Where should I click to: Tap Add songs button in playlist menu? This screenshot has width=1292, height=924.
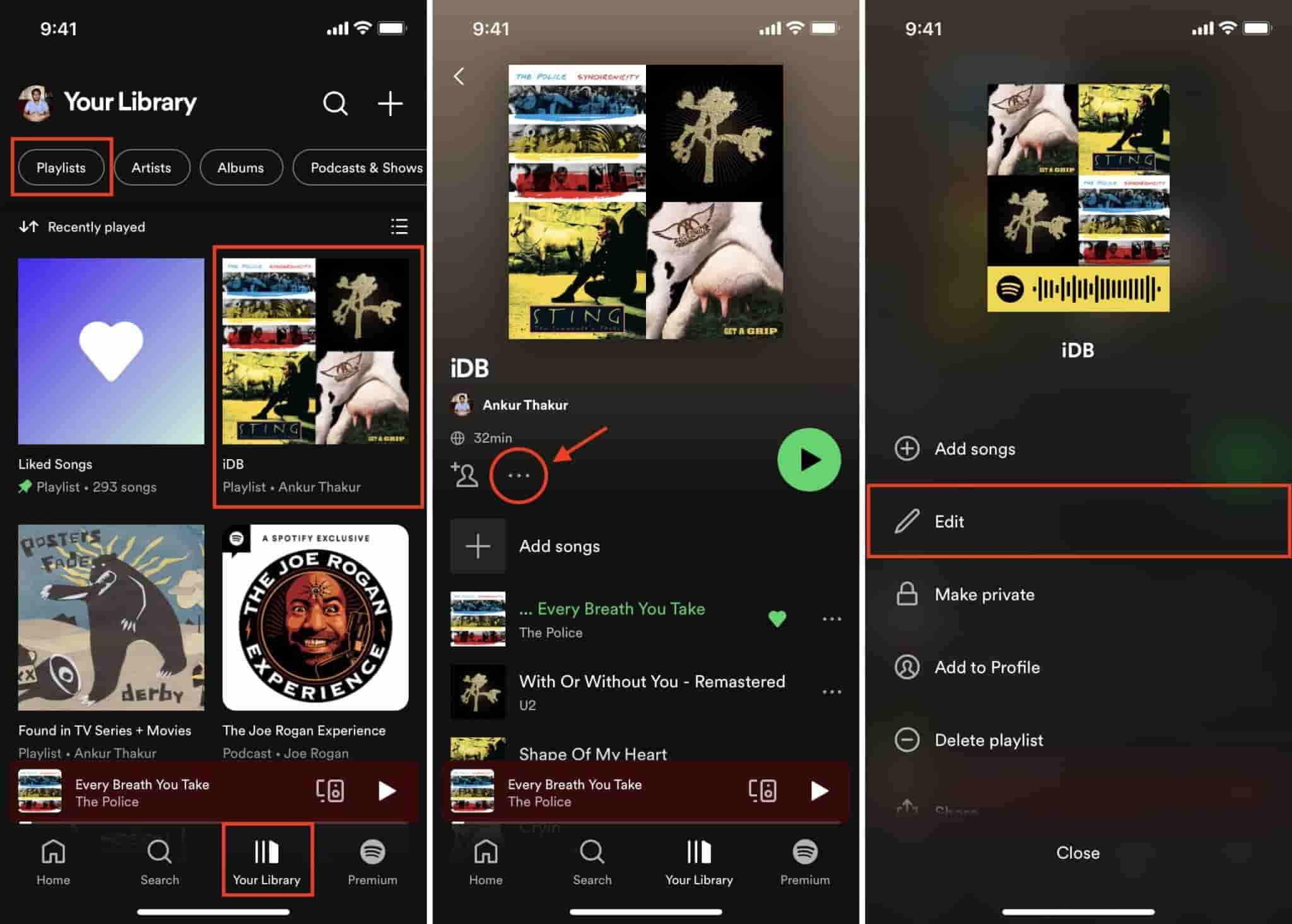1078,449
